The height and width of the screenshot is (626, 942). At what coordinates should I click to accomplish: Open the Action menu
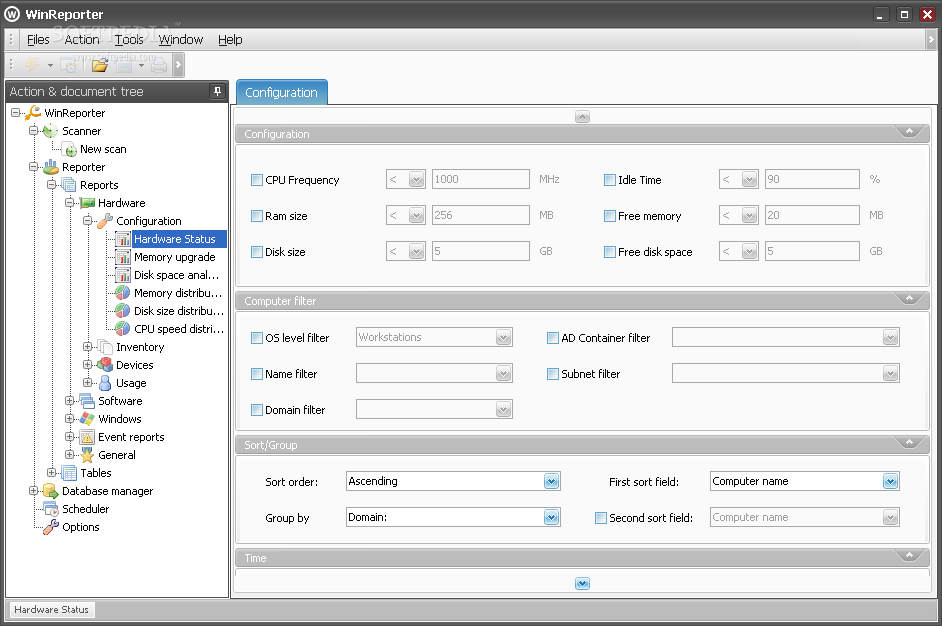pyautogui.click(x=82, y=40)
